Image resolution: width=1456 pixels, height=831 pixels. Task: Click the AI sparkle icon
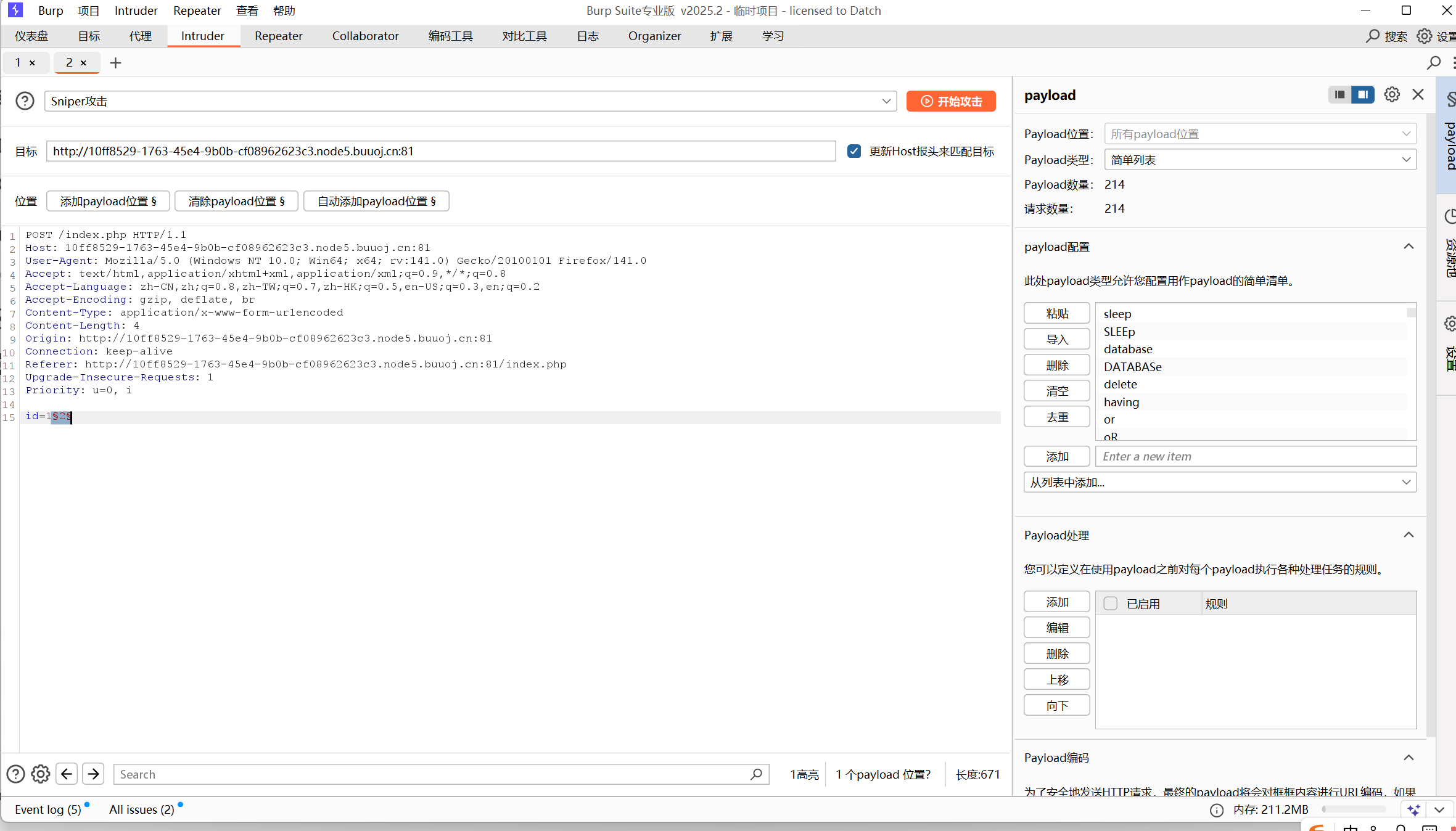click(x=1413, y=810)
